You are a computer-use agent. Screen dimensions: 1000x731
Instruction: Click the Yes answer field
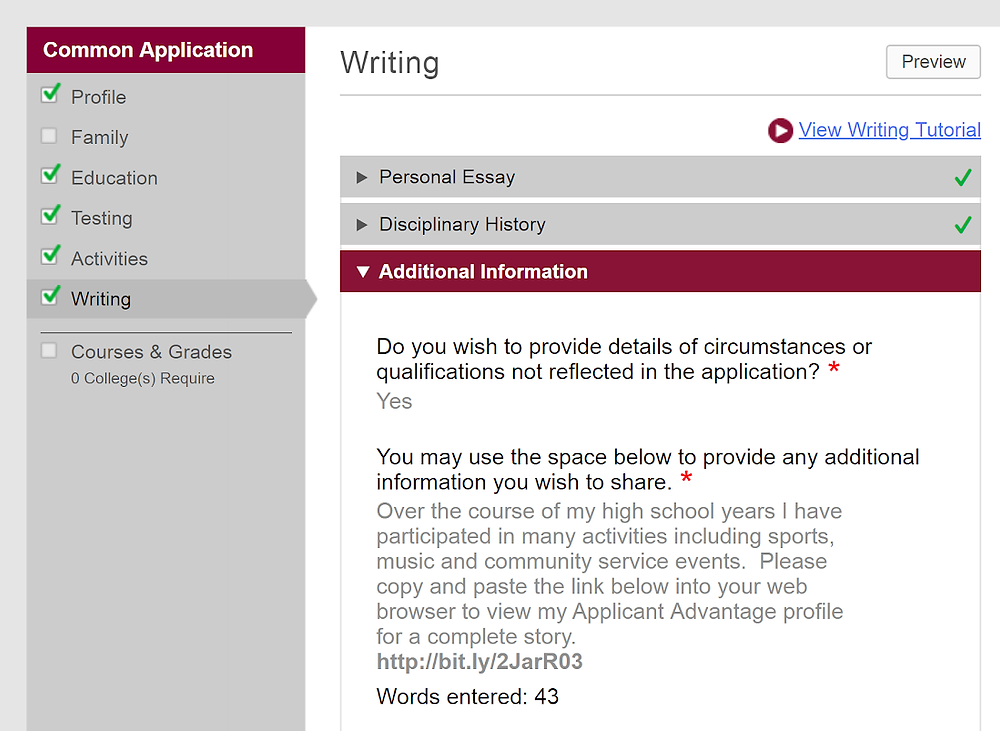(x=394, y=401)
